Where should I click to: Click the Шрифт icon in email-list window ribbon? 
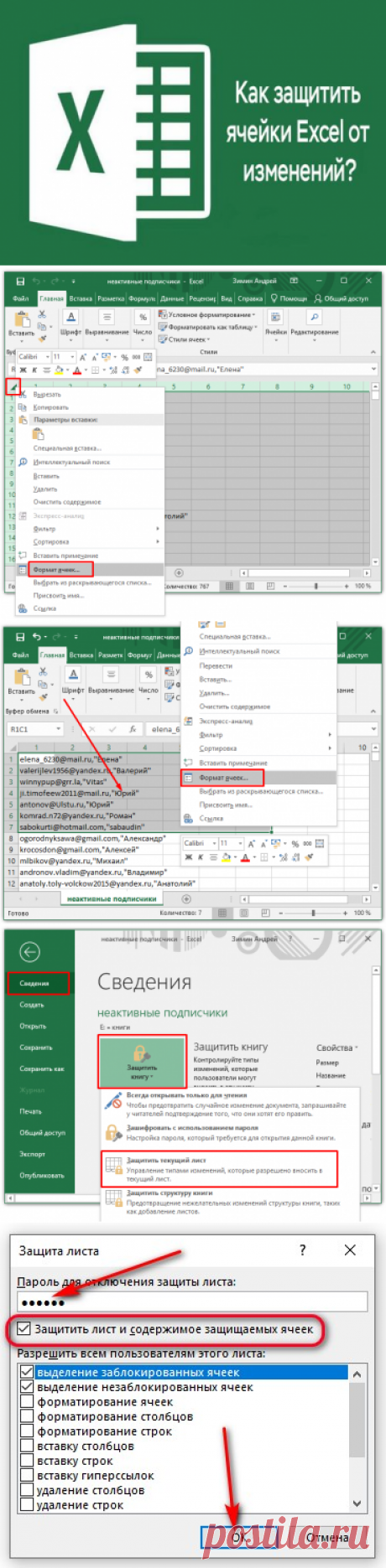click(73, 675)
